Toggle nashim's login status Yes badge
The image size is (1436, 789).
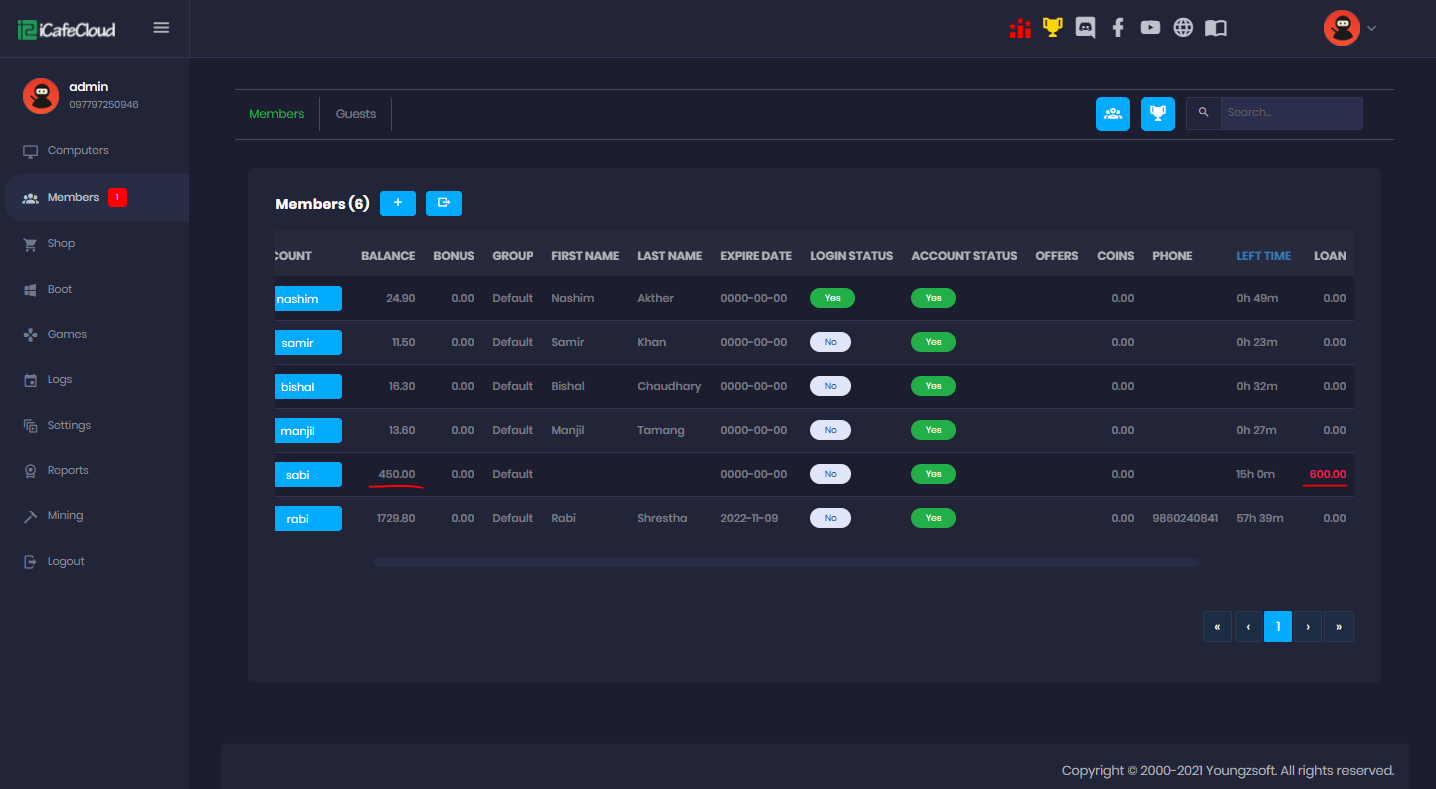[x=832, y=298]
